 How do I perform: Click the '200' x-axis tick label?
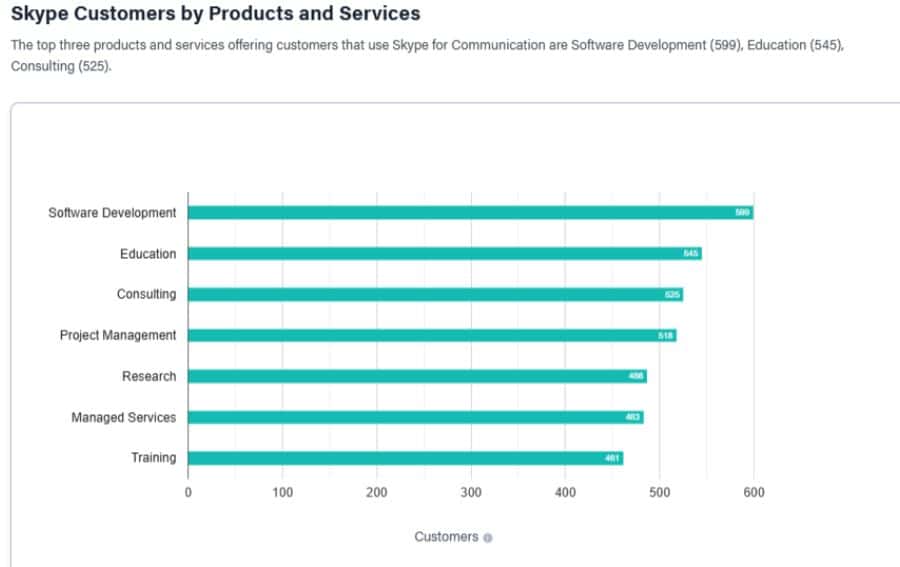(377, 492)
